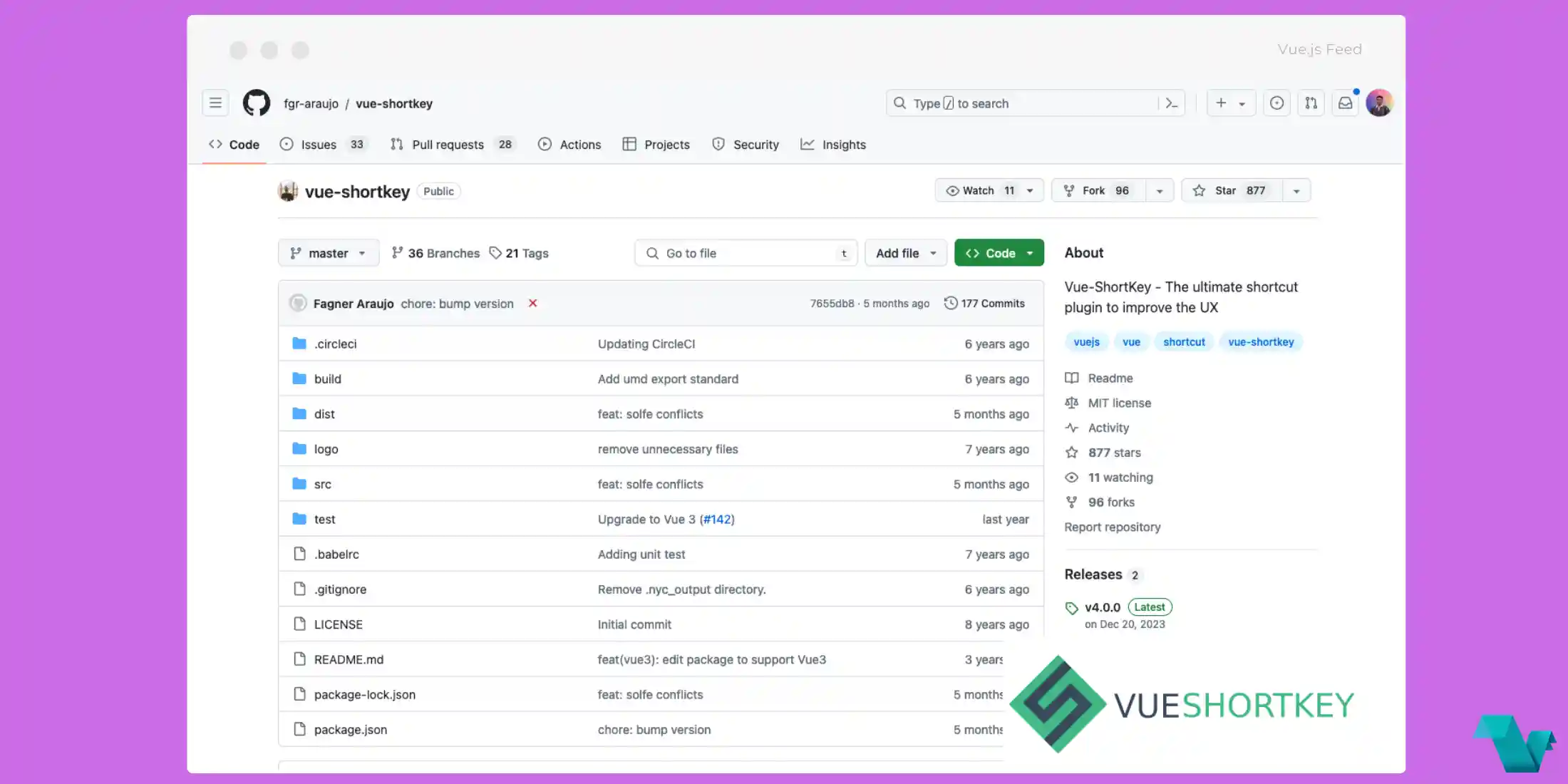Expand the create new dropdown arrow
Viewport: 1568px width, 784px height.
(x=1242, y=104)
